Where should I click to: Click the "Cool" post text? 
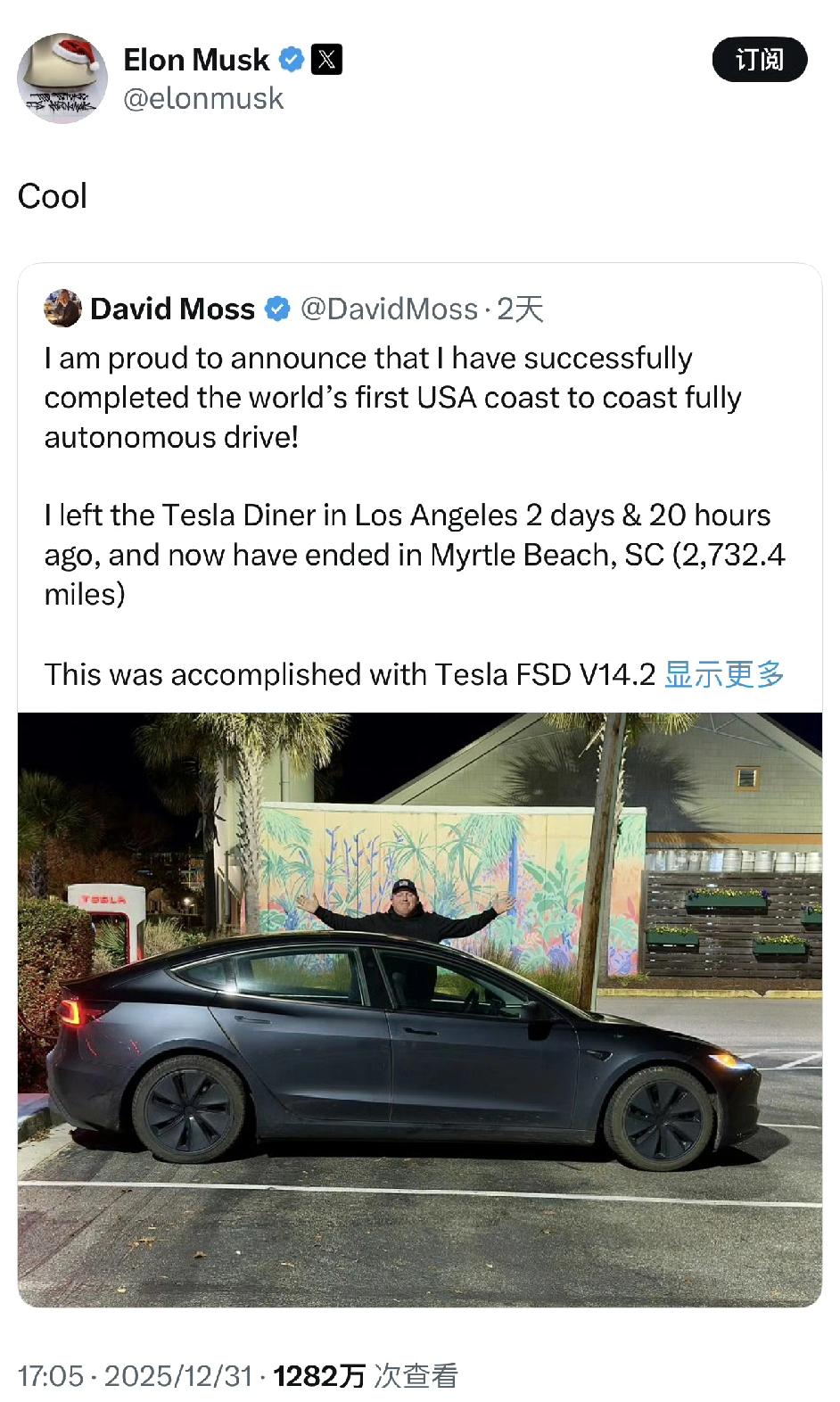coord(53,196)
